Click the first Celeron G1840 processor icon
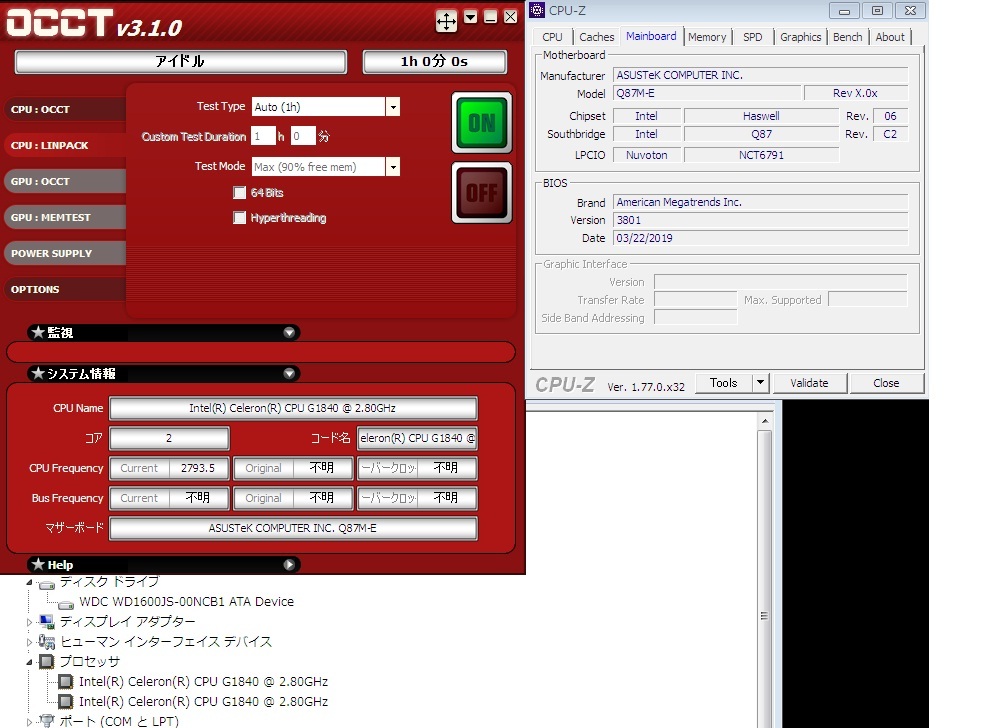The image size is (1008, 728). click(x=66, y=682)
